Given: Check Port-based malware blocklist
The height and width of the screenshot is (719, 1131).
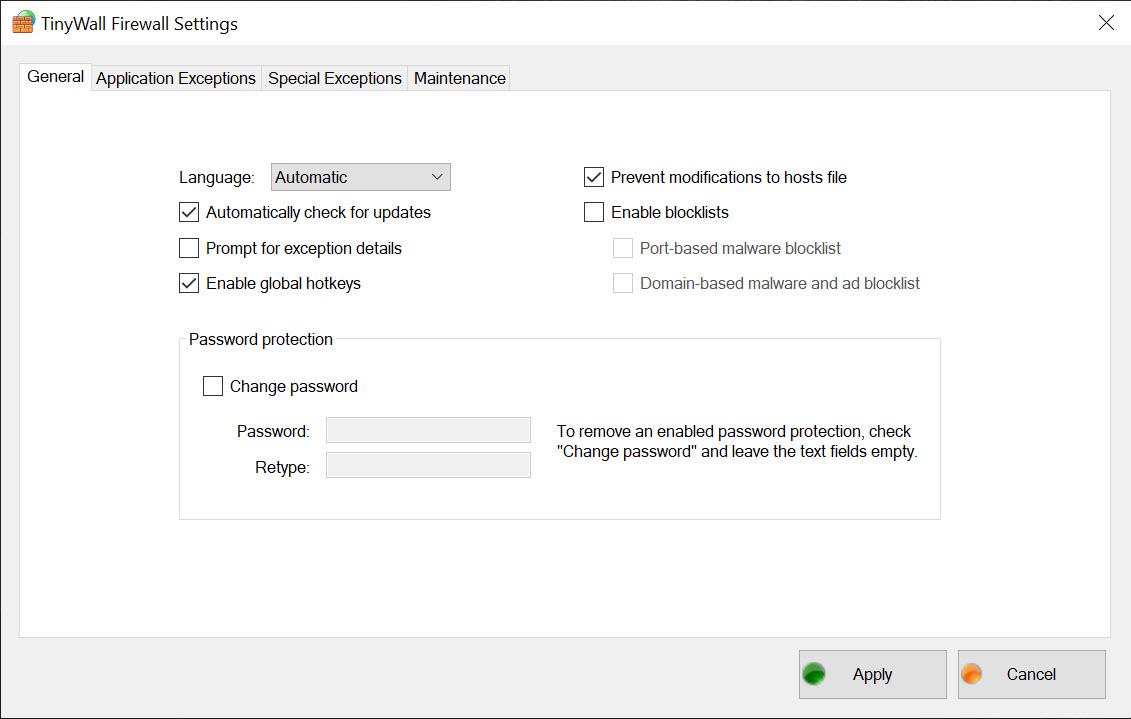Looking at the screenshot, I should pyautogui.click(x=623, y=247).
